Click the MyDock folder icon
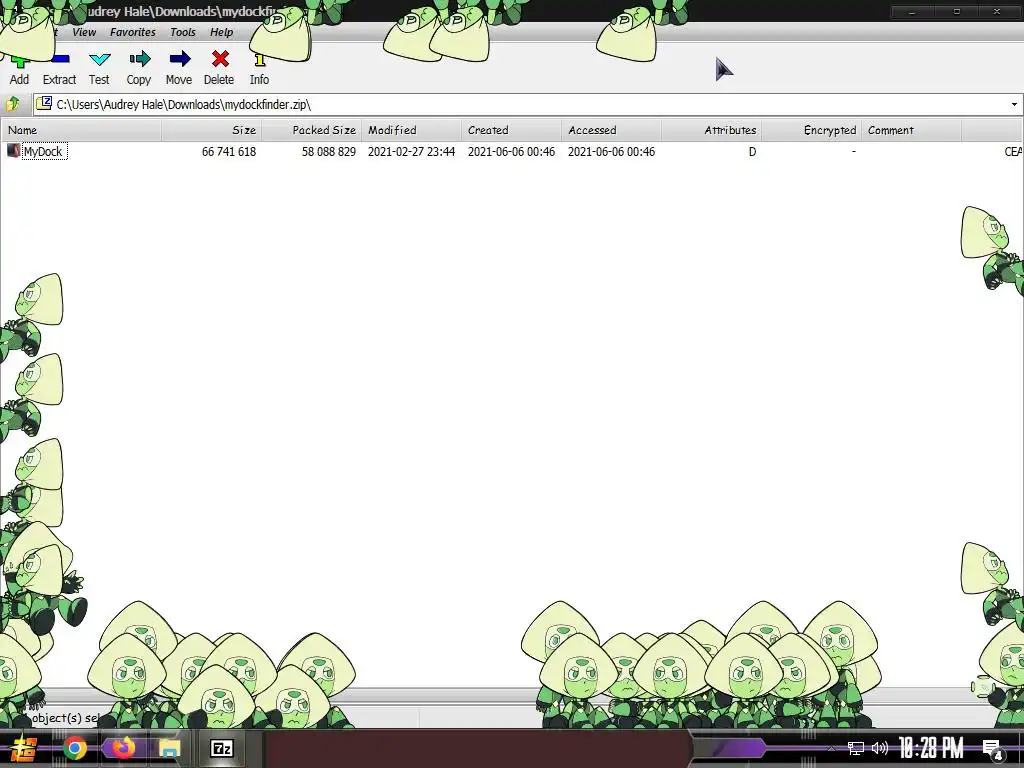Viewport: 1024px width, 768px height. [x=13, y=151]
